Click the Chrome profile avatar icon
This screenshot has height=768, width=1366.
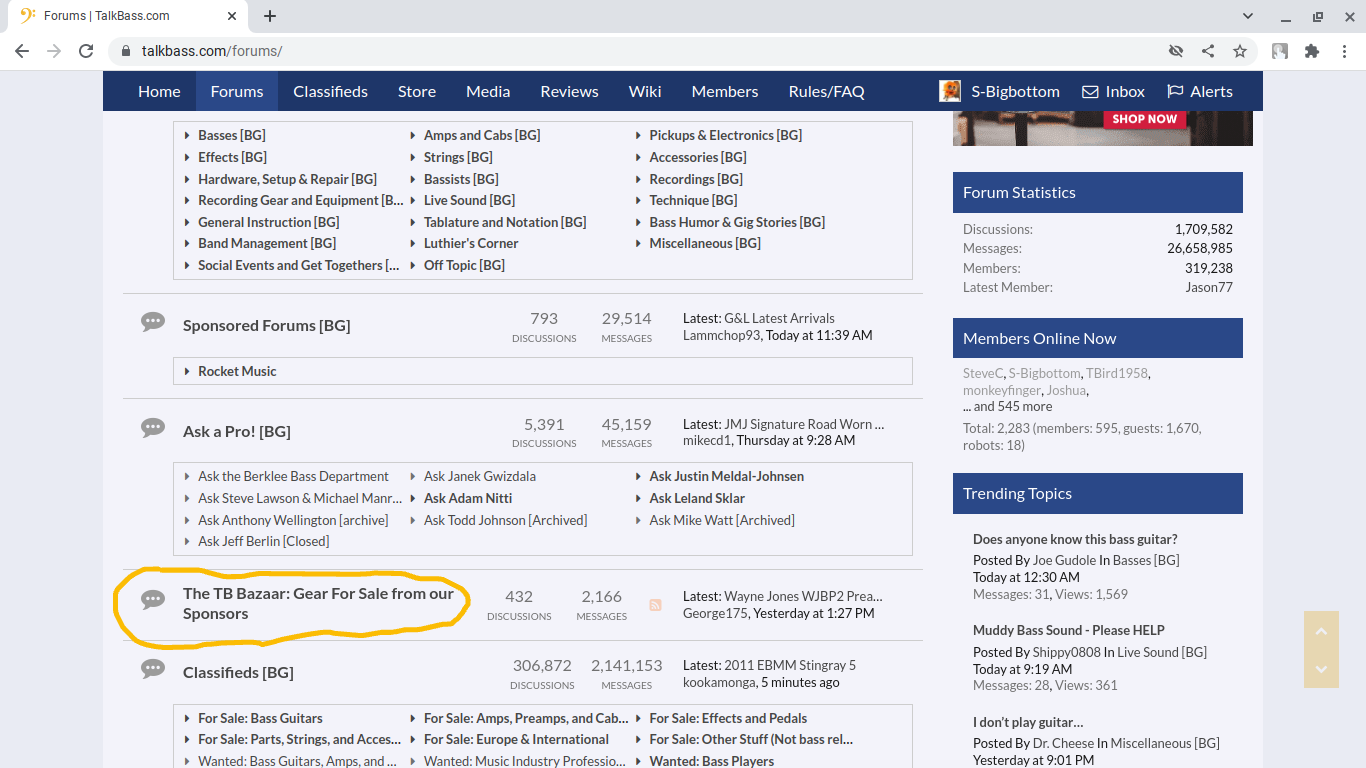1280,51
